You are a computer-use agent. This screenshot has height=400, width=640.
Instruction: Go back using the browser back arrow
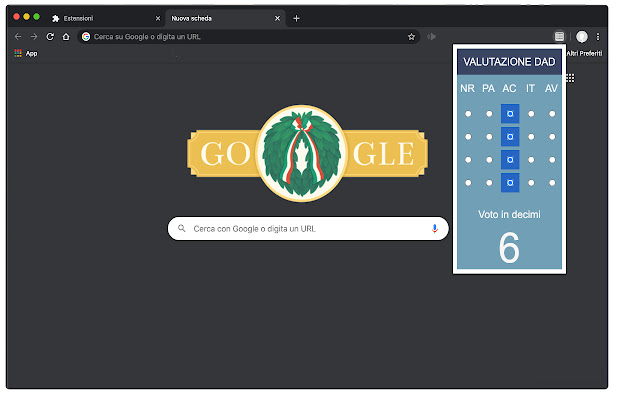(18, 37)
